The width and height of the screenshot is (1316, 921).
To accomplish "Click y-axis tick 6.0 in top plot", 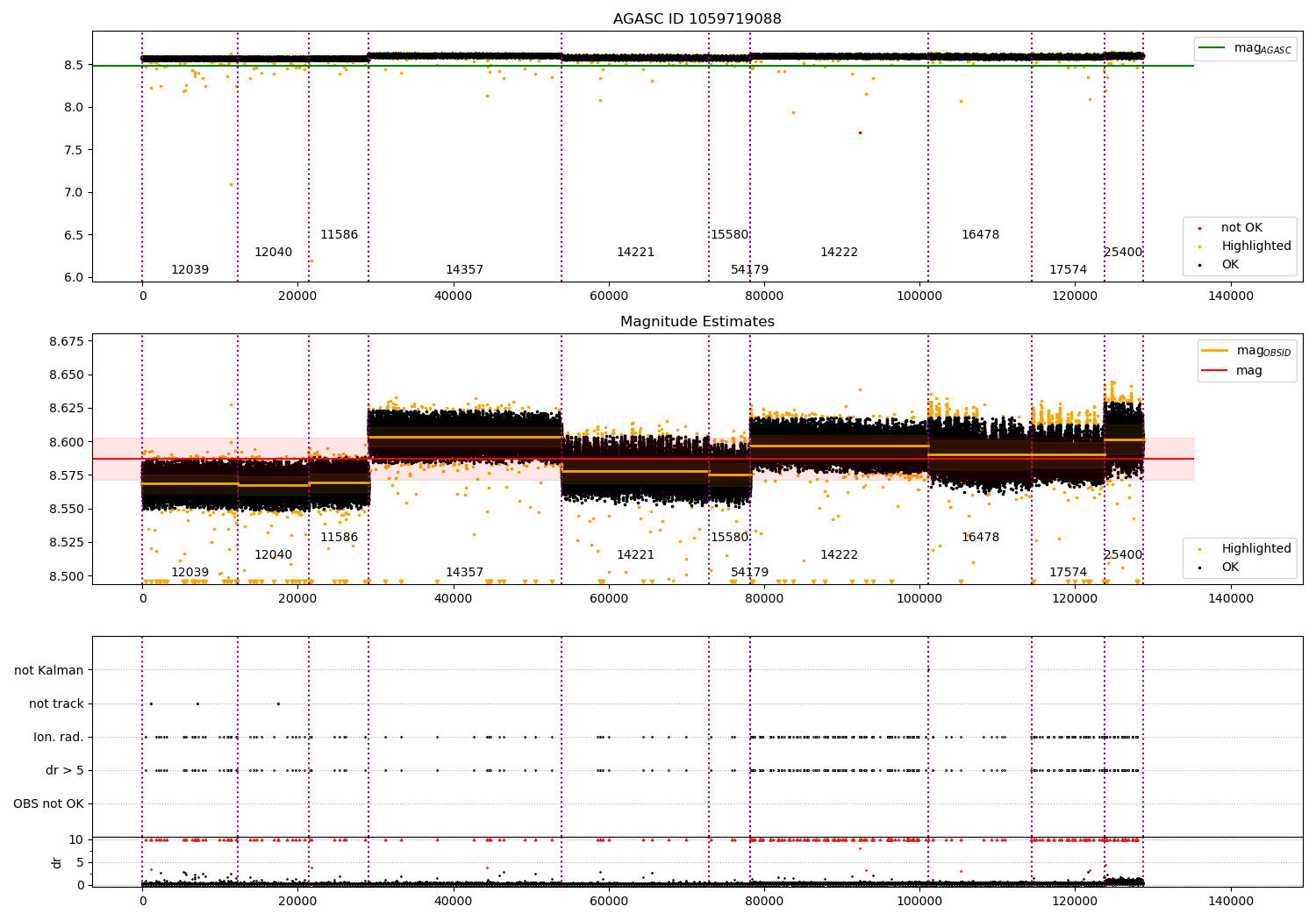I will [x=74, y=278].
